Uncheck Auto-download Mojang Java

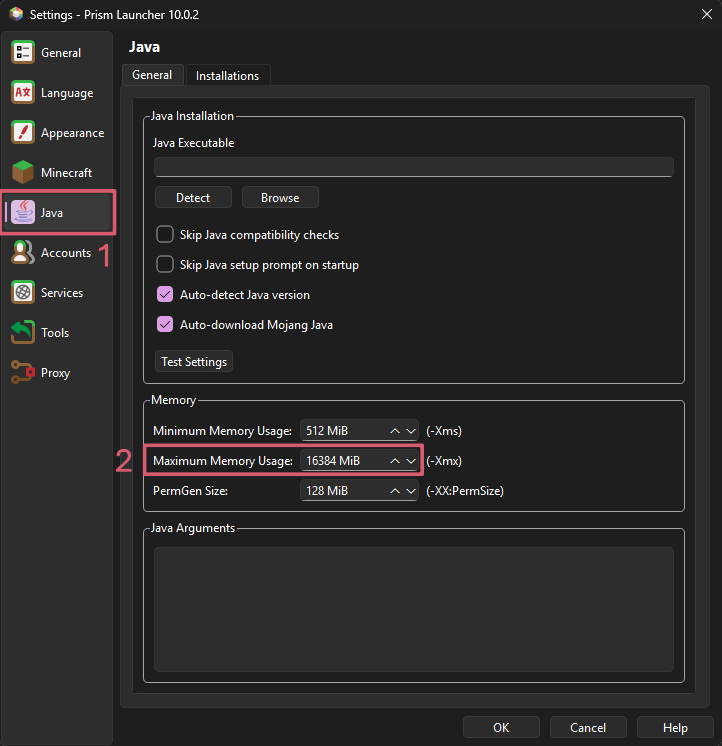click(165, 324)
